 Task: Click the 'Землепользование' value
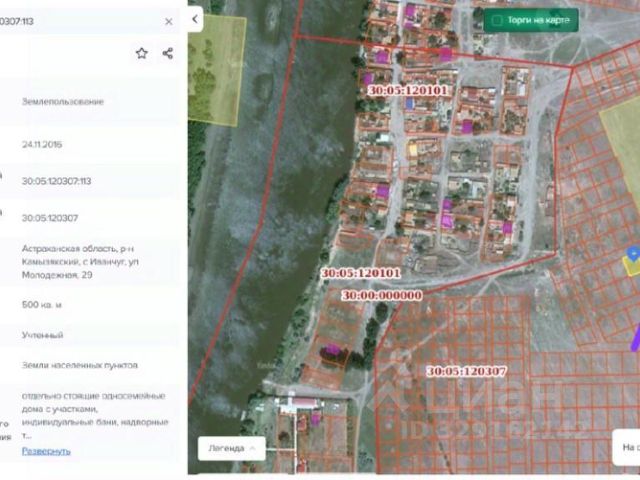click(63, 101)
